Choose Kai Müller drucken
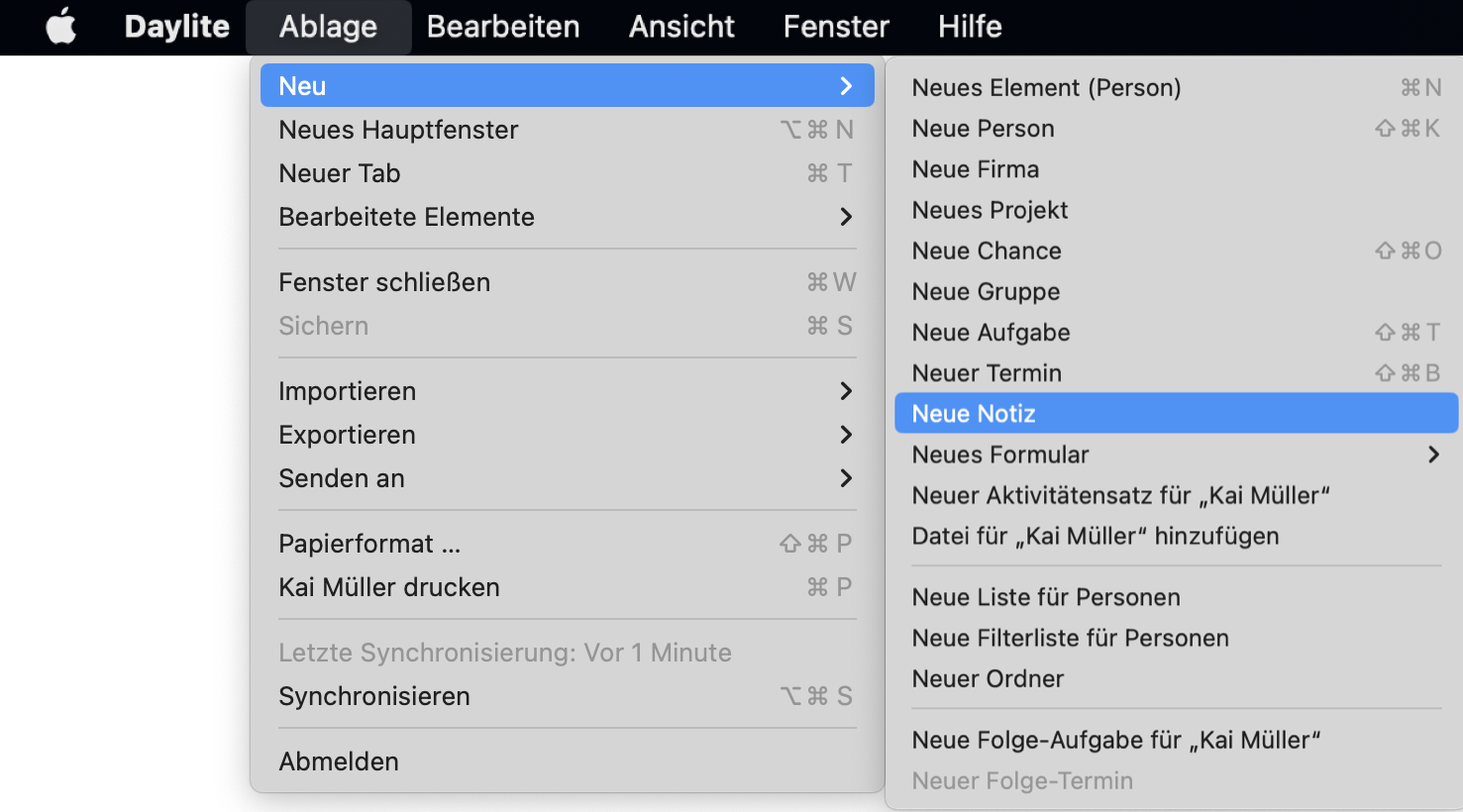The width and height of the screenshot is (1463, 812). pos(389,587)
